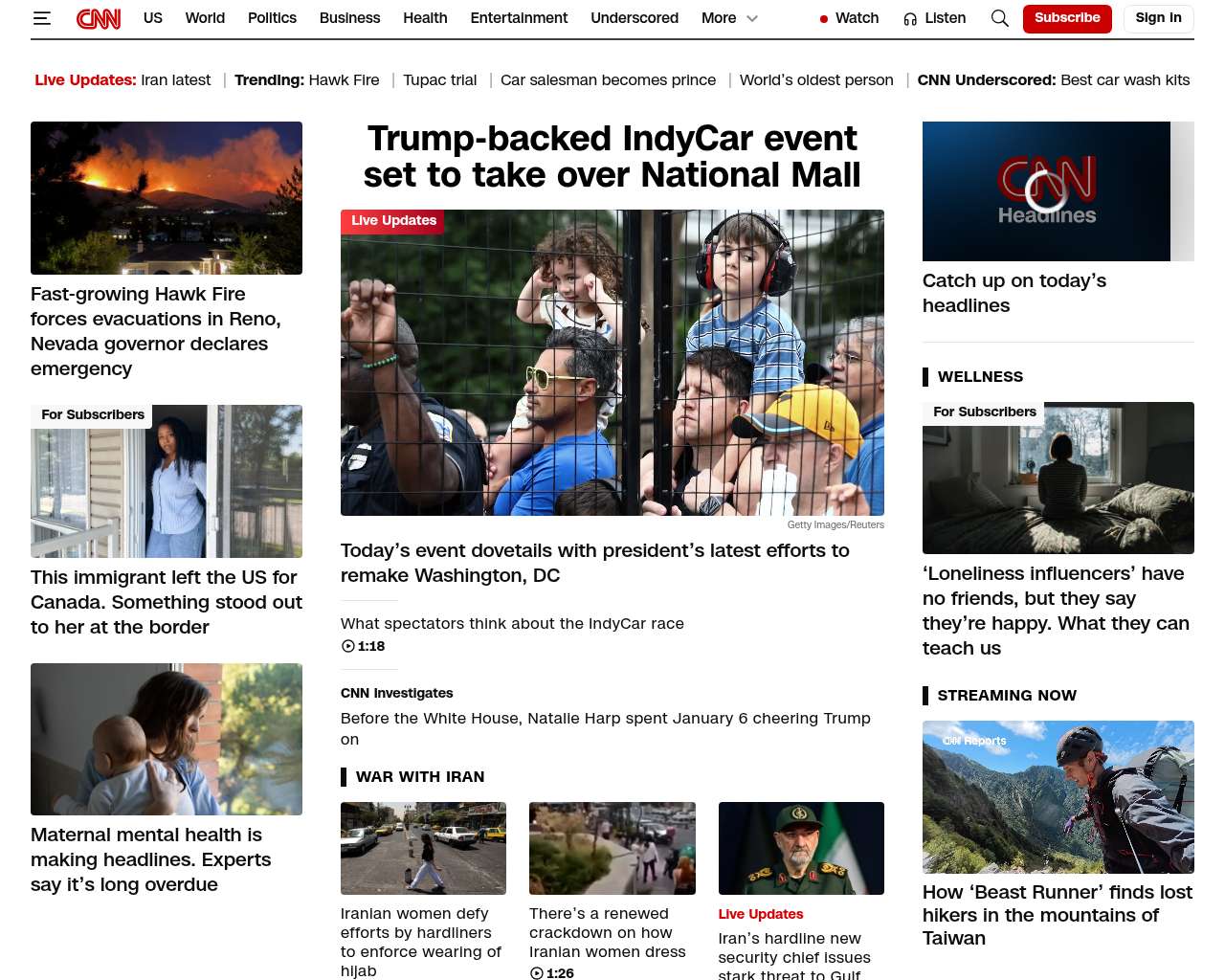Read the Hawk Fire Reno evacuations headline
Viewport: 1225px width, 980px height.
click(156, 331)
